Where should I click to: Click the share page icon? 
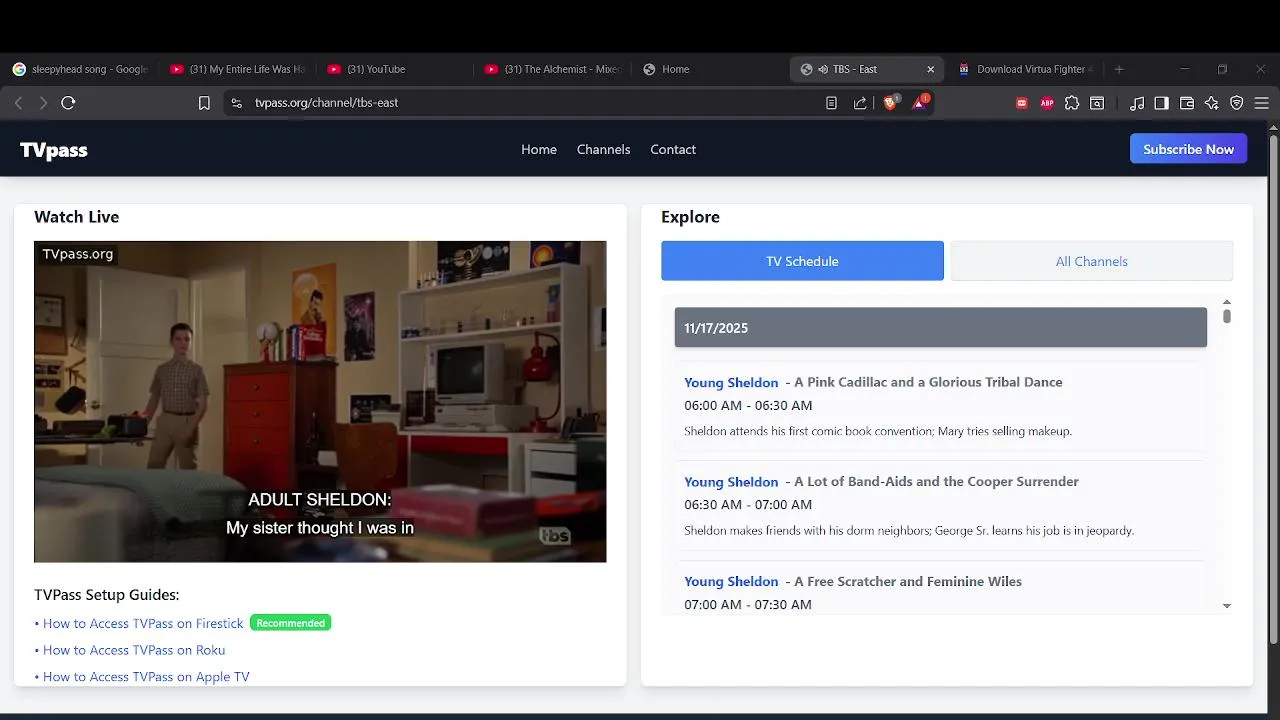coord(860,103)
